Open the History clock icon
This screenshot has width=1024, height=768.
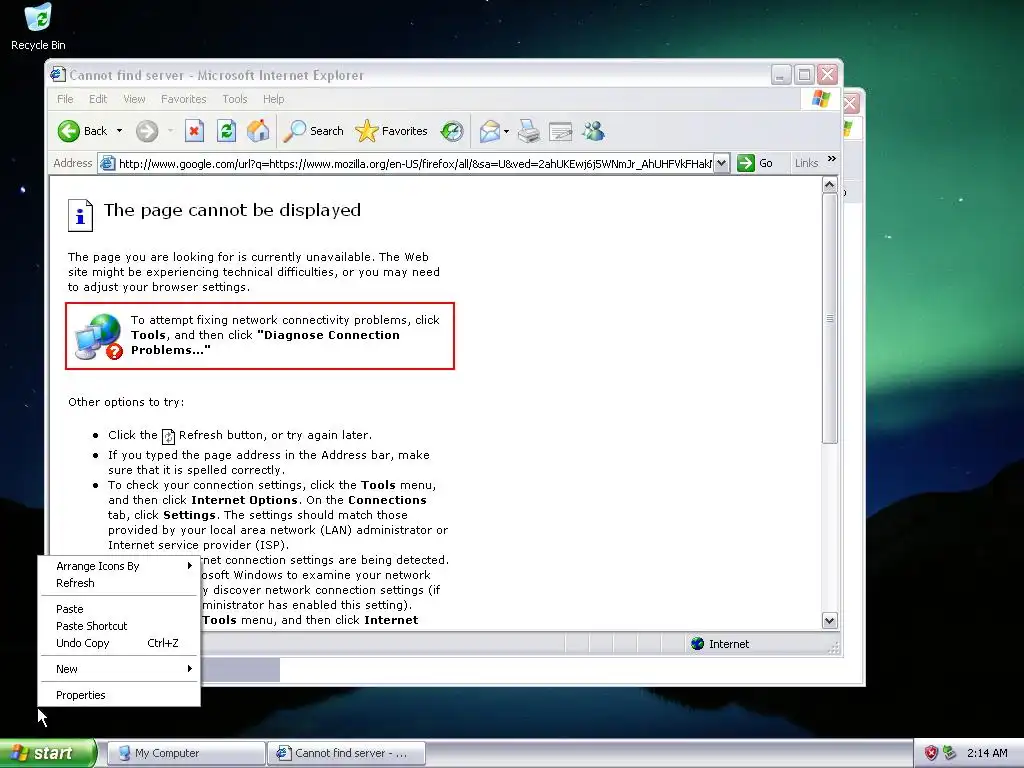(452, 131)
